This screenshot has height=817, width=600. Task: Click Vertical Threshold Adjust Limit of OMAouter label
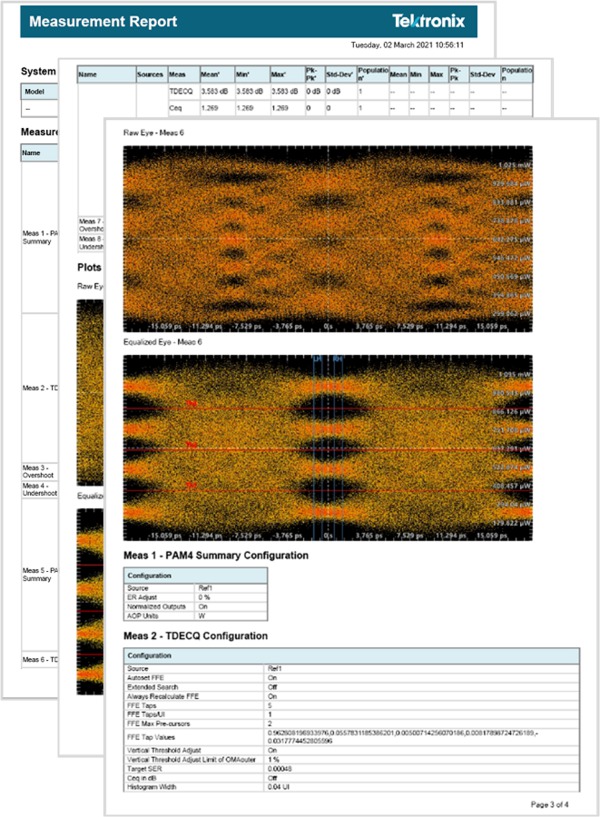coord(191,760)
